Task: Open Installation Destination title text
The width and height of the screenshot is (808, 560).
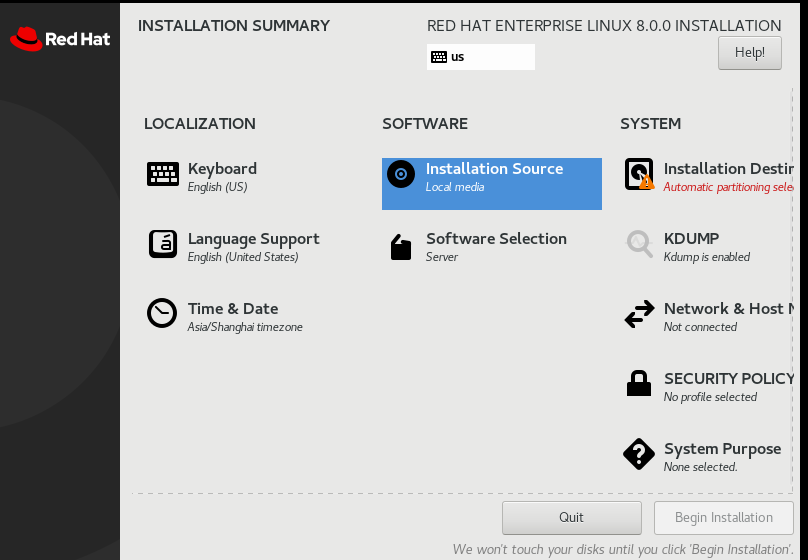Action: (729, 169)
